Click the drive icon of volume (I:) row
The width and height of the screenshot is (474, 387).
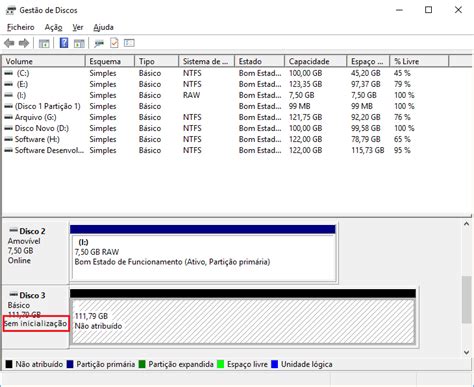pos(8,95)
